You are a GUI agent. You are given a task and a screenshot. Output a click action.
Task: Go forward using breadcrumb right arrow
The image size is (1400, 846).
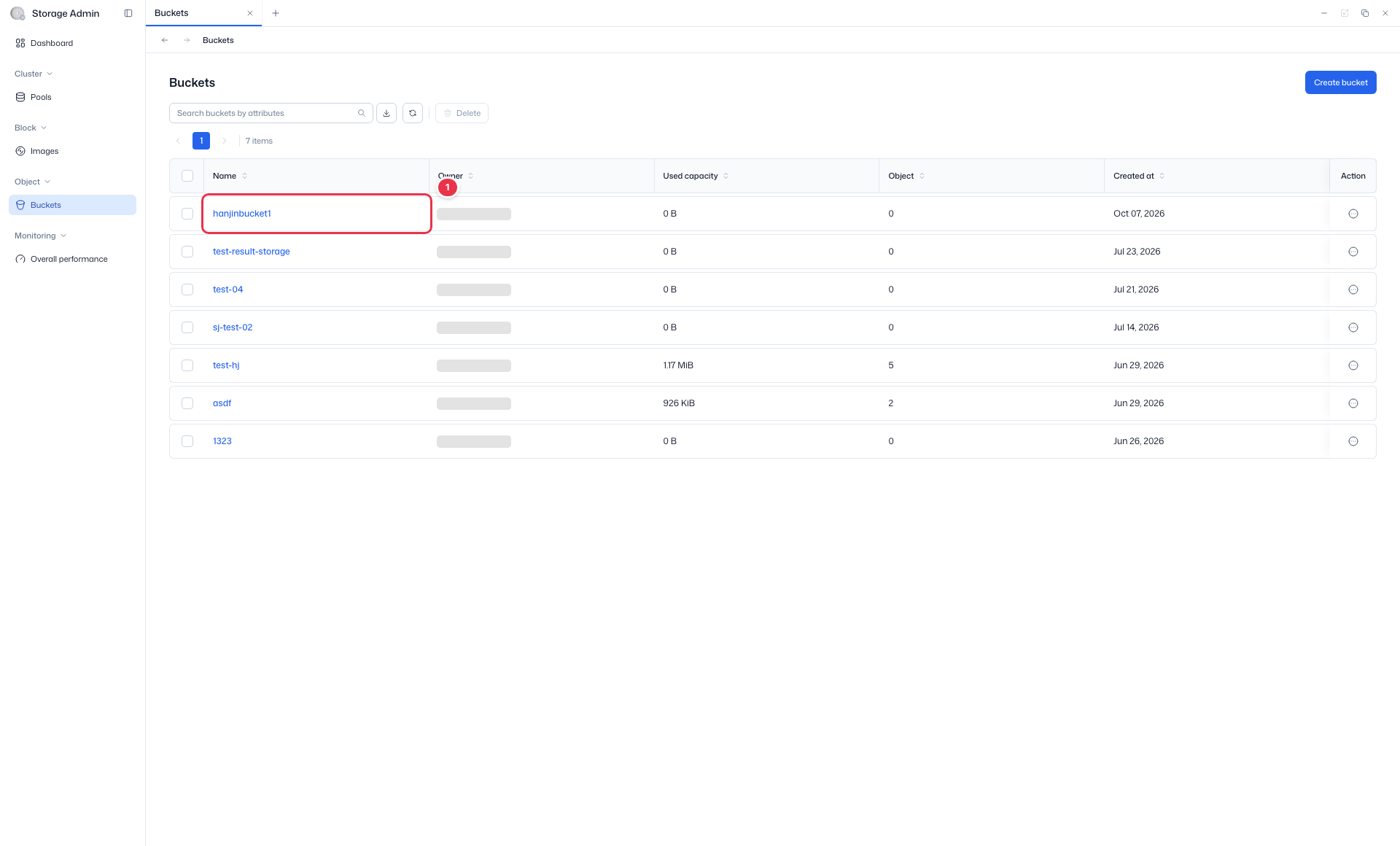pyautogui.click(x=187, y=40)
